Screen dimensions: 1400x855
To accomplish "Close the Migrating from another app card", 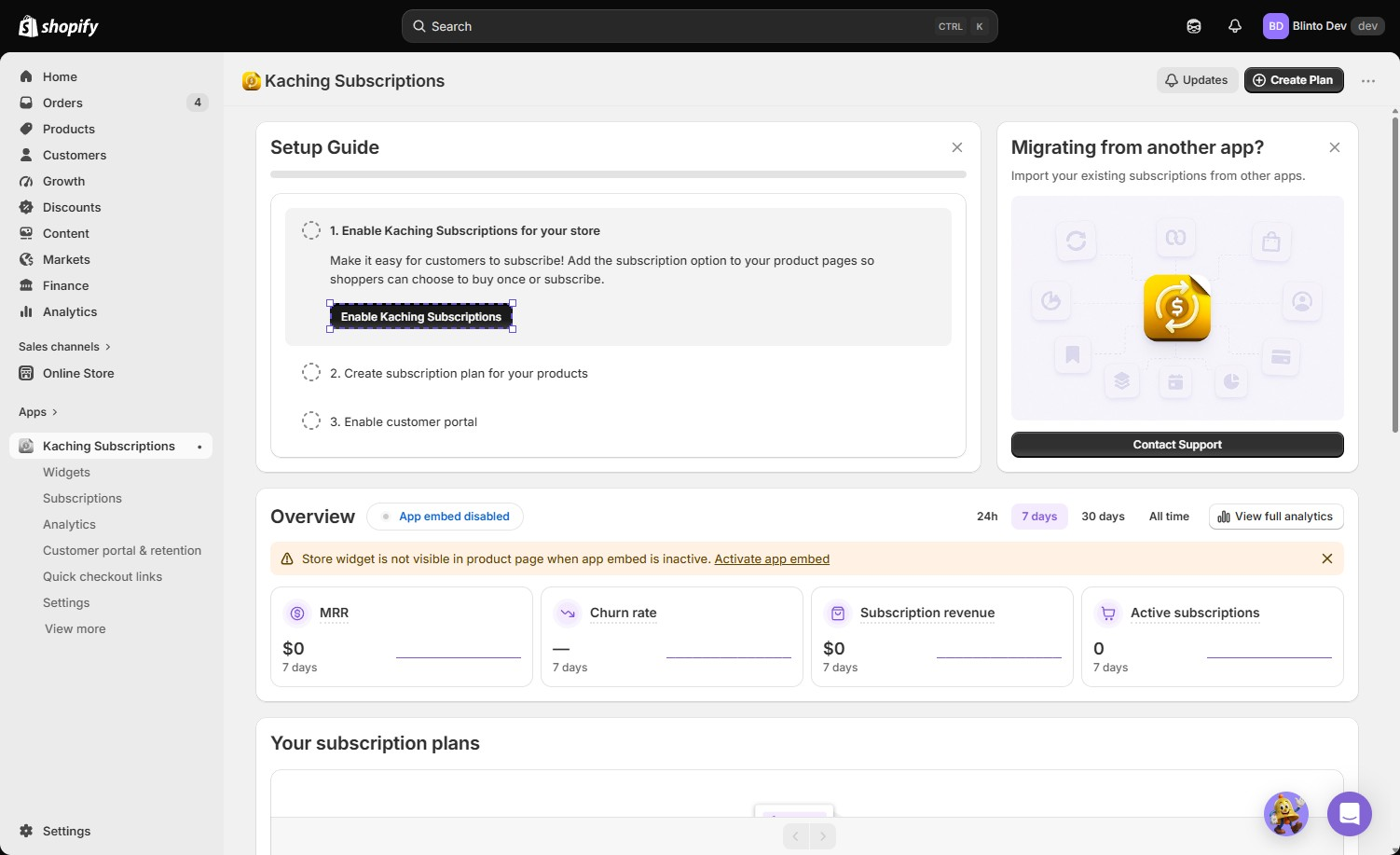I will pos(1335,147).
